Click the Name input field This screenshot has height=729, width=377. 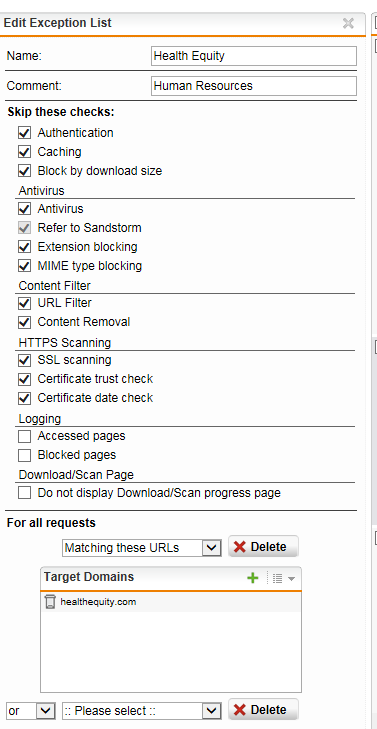point(254,56)
